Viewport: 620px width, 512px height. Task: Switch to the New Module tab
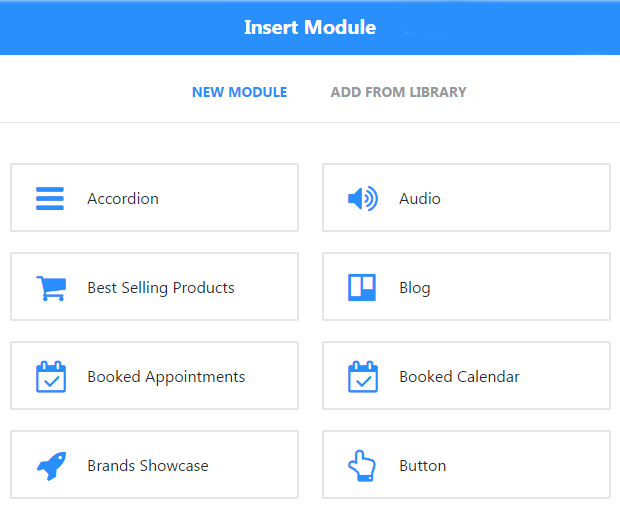(x=240, y=92)
